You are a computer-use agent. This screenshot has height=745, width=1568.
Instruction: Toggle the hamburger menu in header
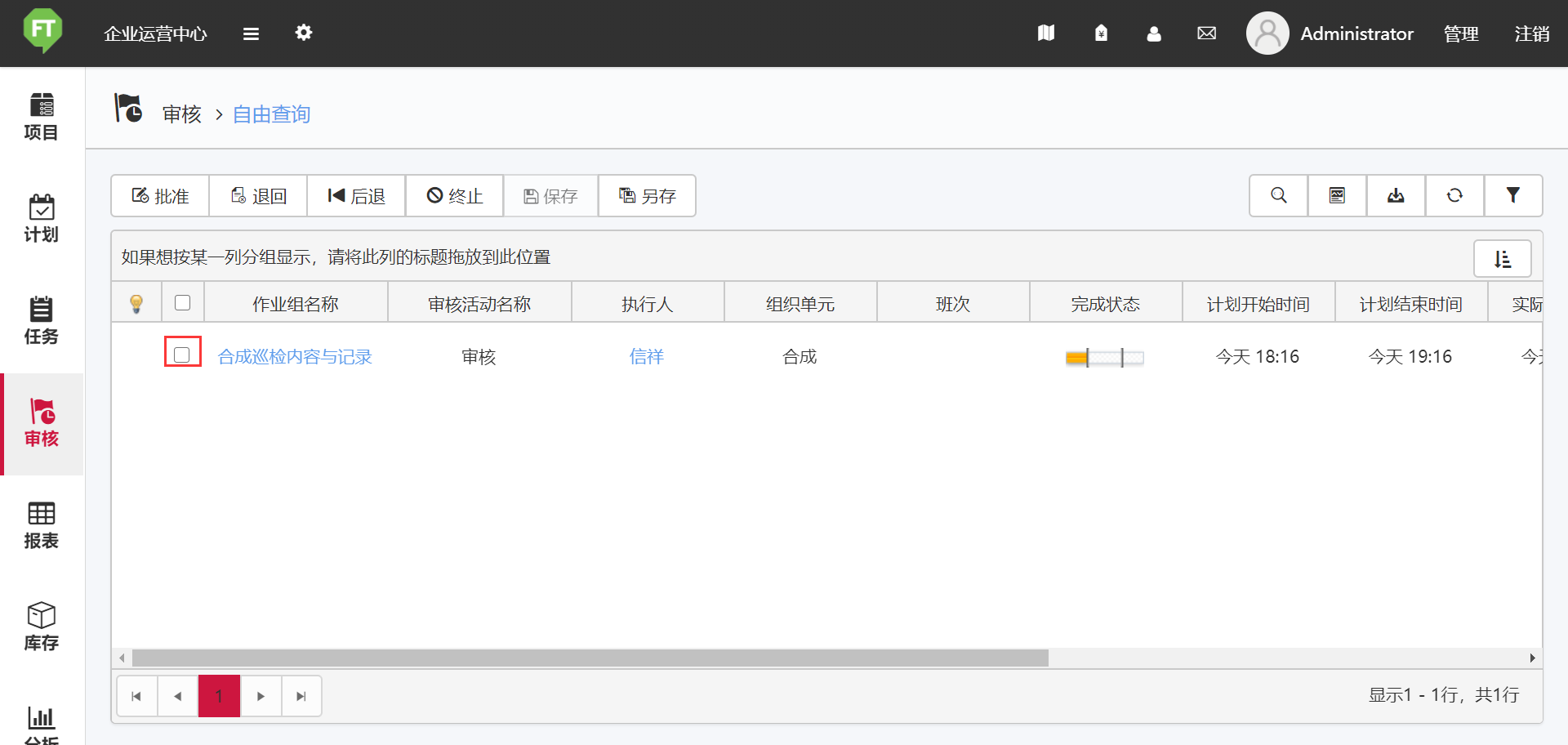[251, 33]
